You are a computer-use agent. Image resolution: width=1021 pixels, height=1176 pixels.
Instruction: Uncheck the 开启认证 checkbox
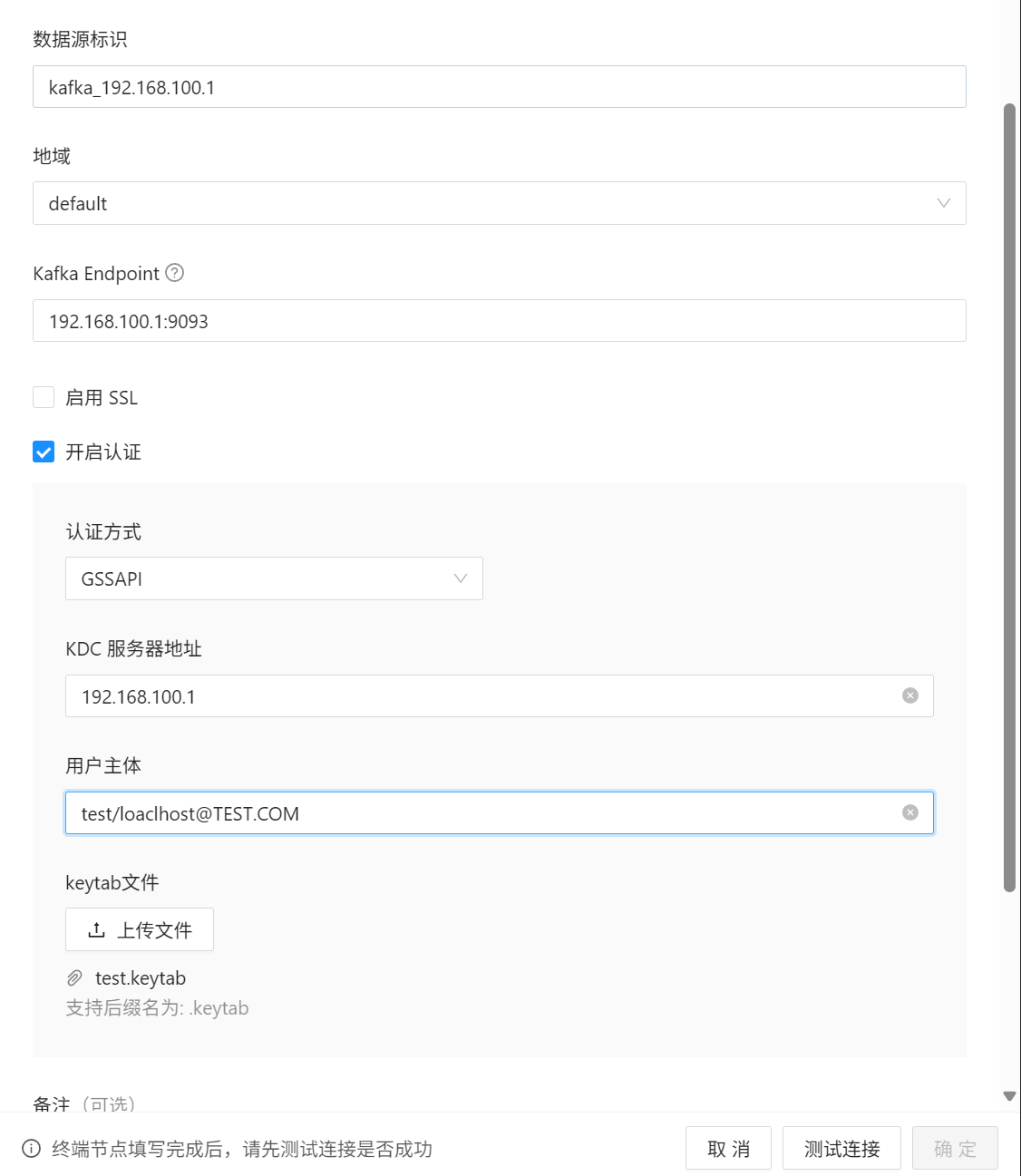tap(44, 452)
